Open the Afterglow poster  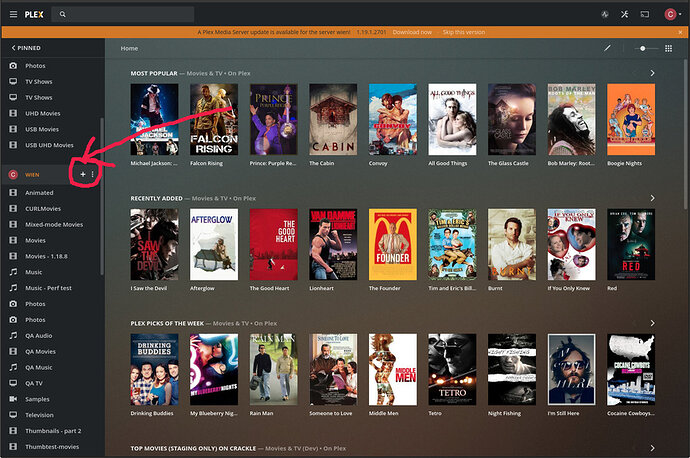coord(214,244)
